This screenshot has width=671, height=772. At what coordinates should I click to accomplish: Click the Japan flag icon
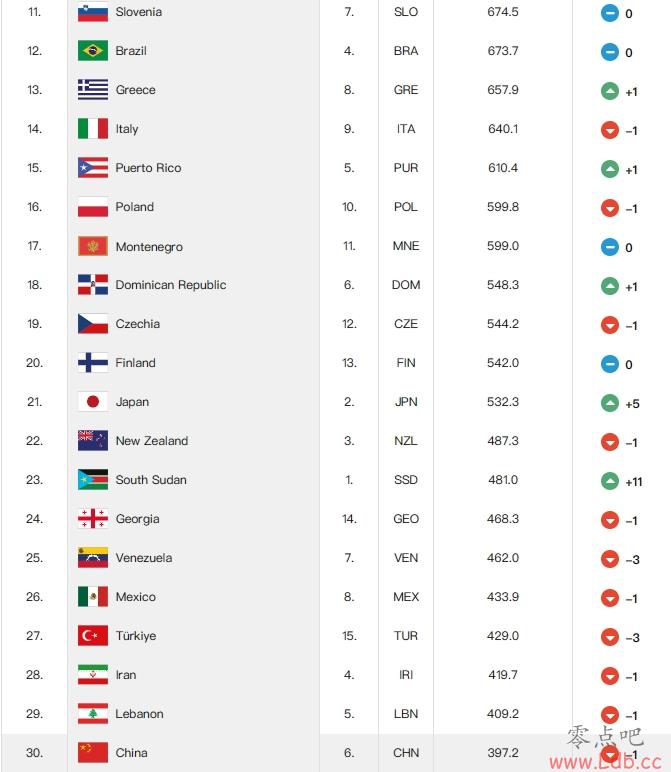93,402
